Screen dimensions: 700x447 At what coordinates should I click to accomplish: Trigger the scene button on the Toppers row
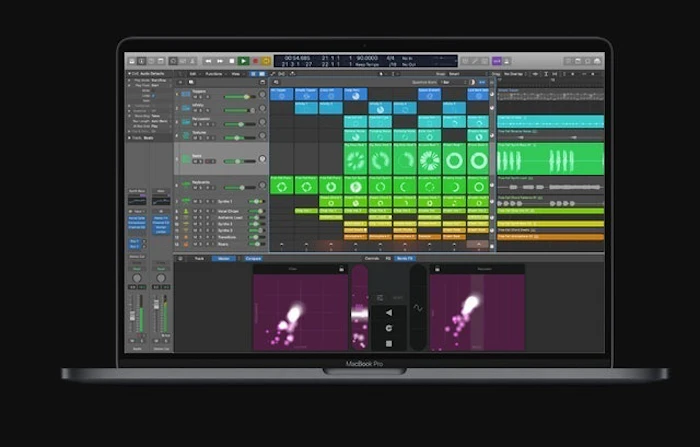[x=492, y=94]
